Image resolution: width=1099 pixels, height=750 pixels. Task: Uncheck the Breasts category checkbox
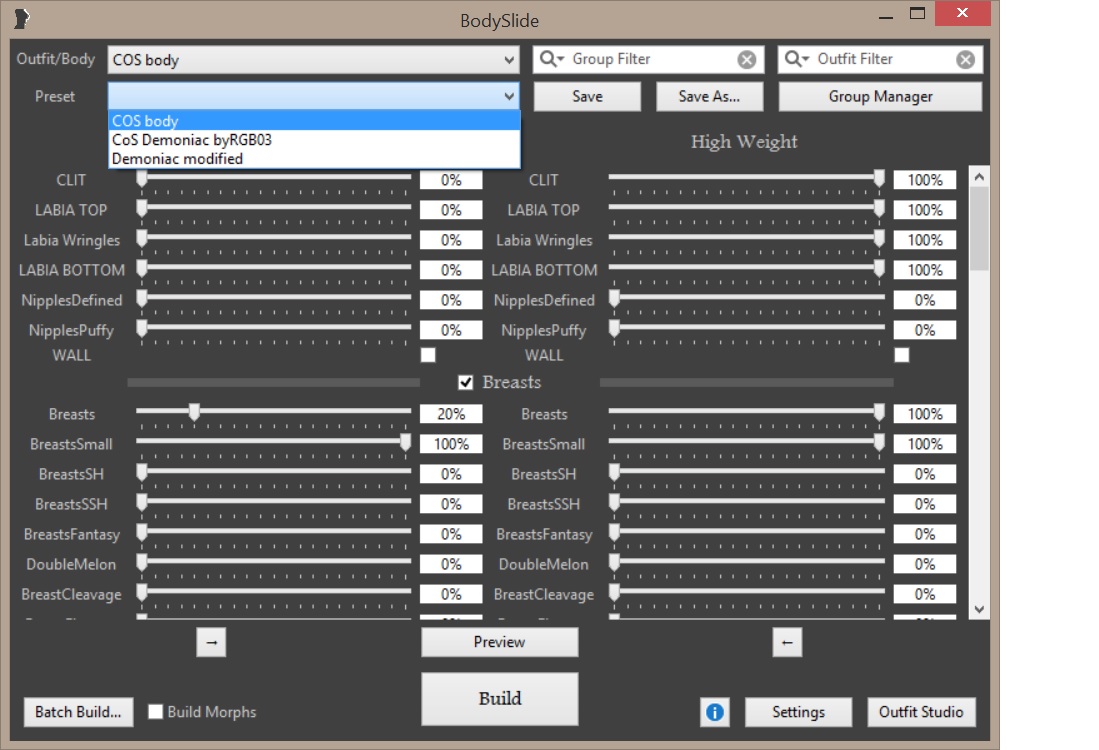click(x=465, y=382)
